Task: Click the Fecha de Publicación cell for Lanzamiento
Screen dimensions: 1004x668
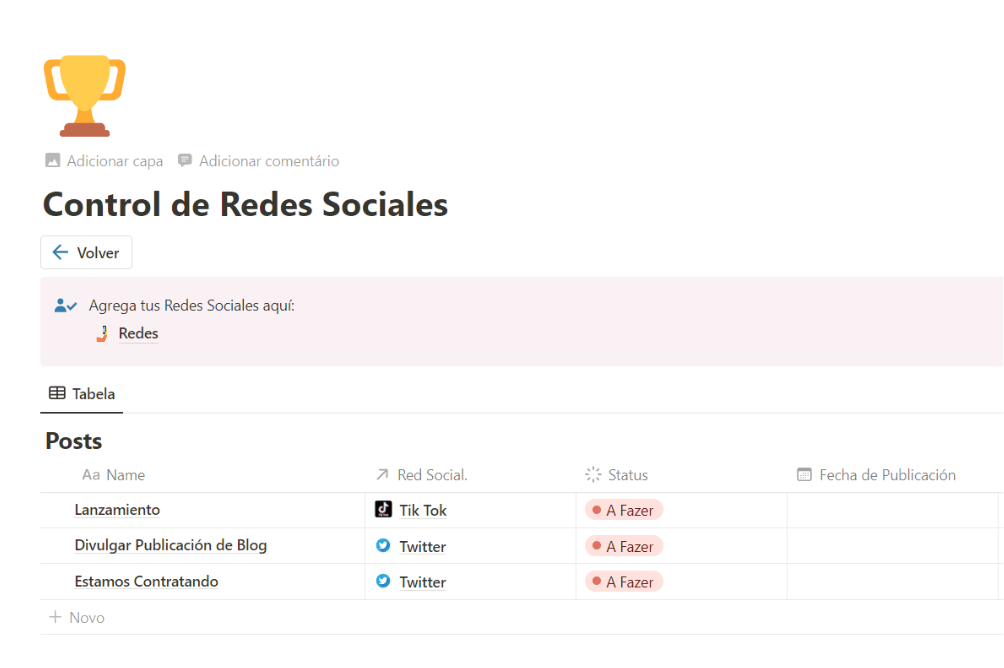Action: (x=890, y=510)
